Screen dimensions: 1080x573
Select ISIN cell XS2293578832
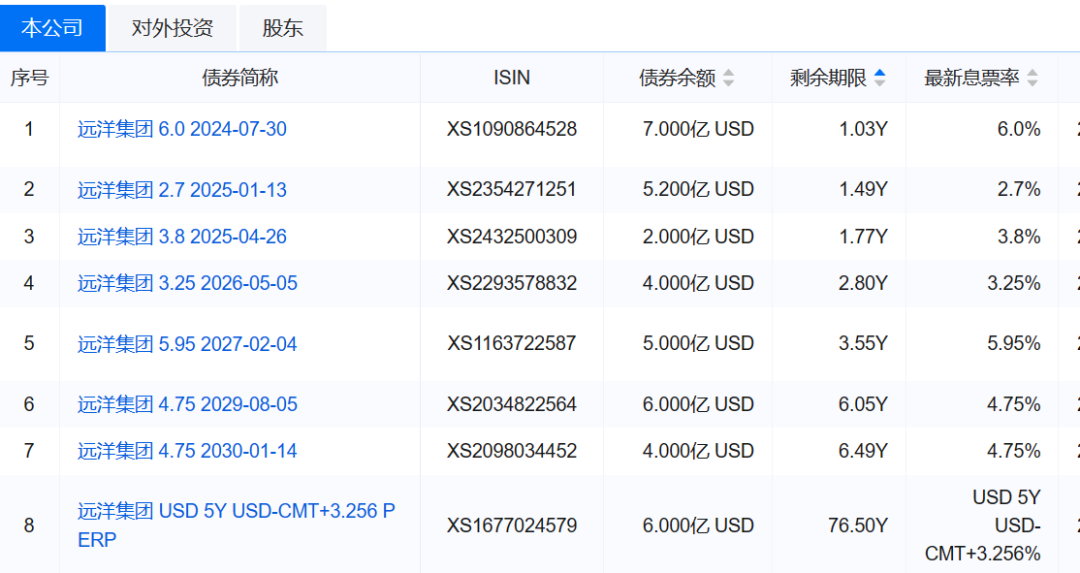click(512, 283)
